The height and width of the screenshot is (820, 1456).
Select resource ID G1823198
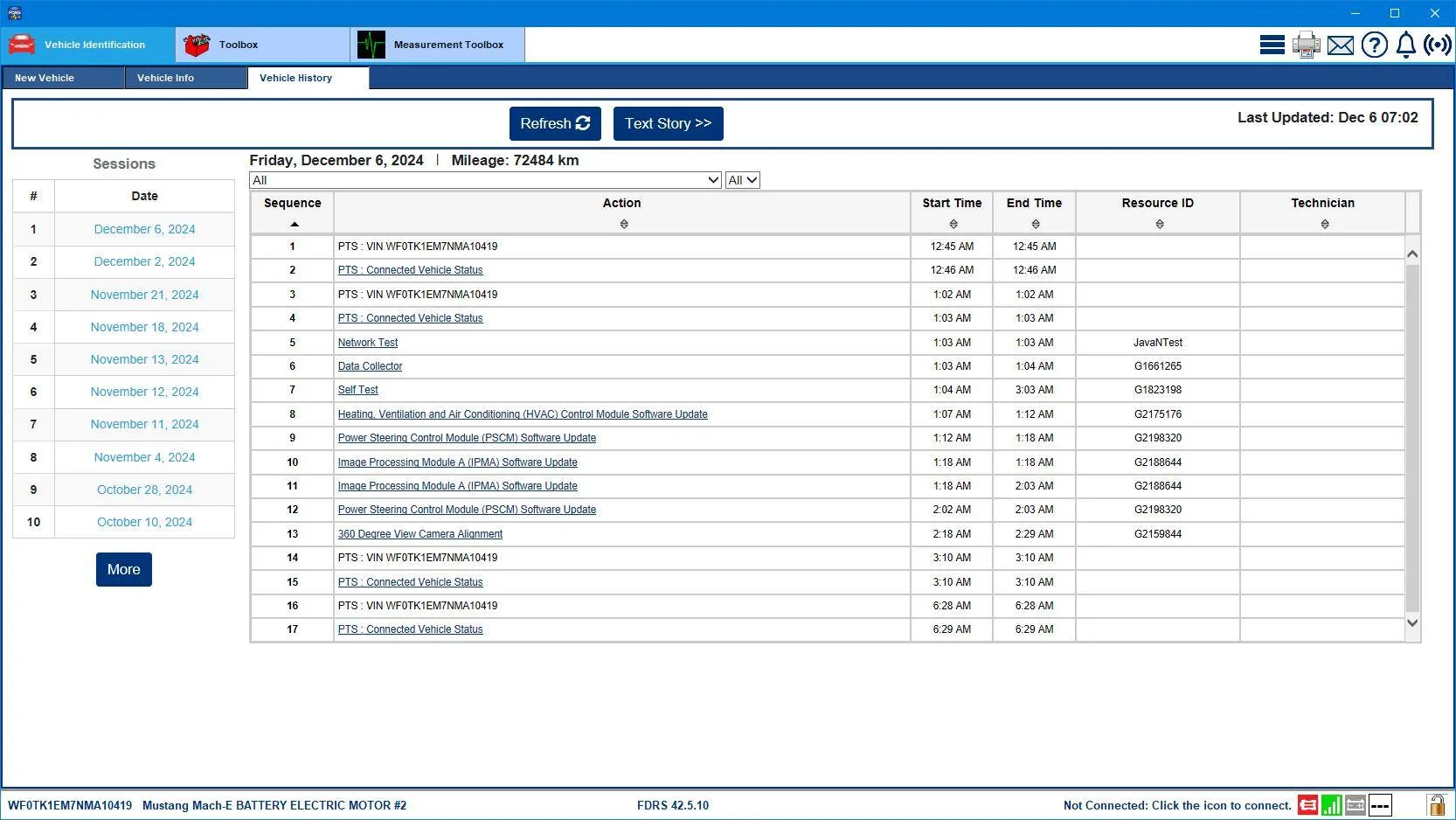1158,390
